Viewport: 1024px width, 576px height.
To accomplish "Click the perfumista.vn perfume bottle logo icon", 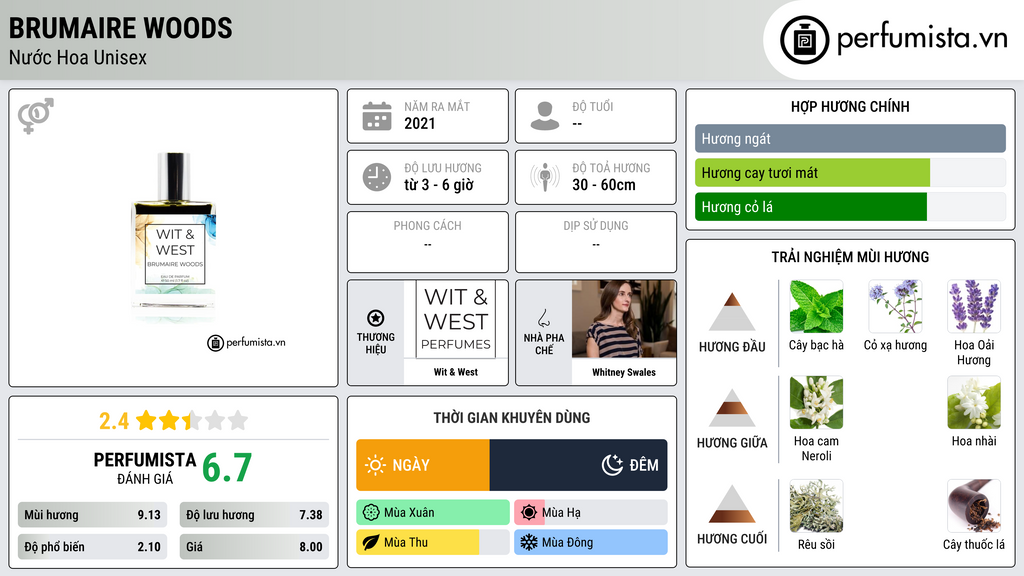I will (x=804, y=40).
